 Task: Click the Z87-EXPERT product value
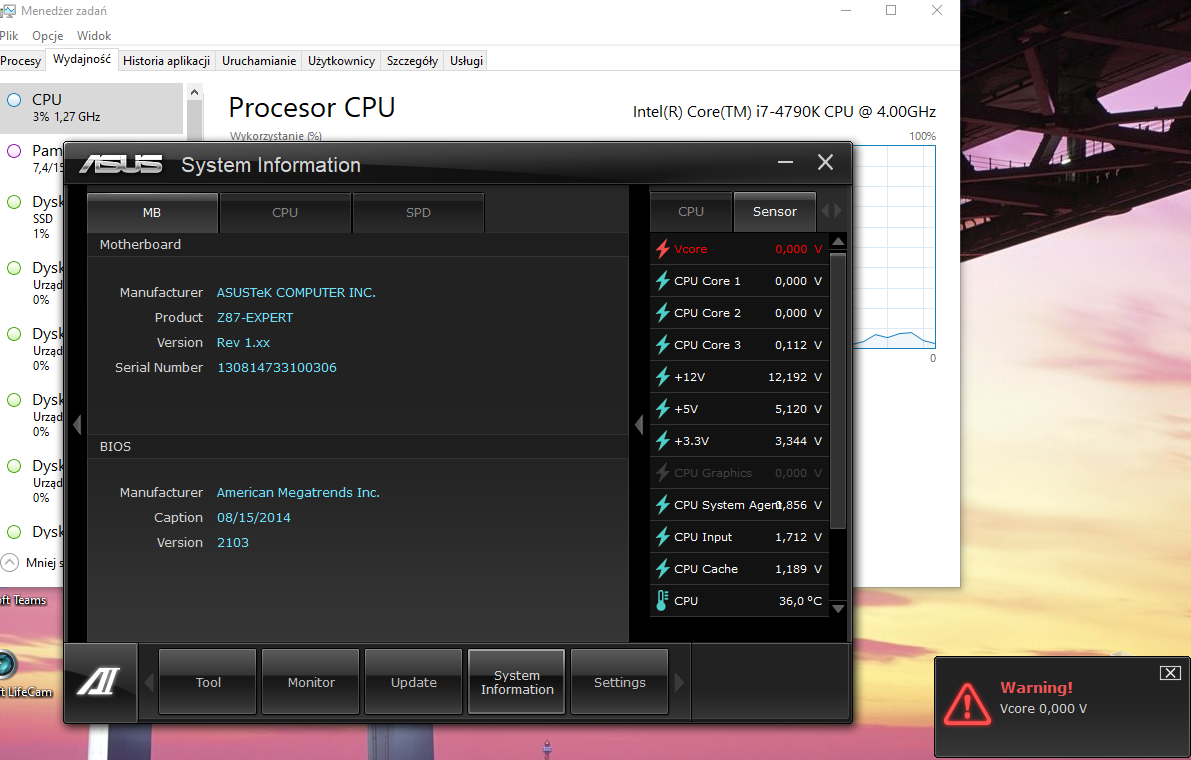pos(255,317)
